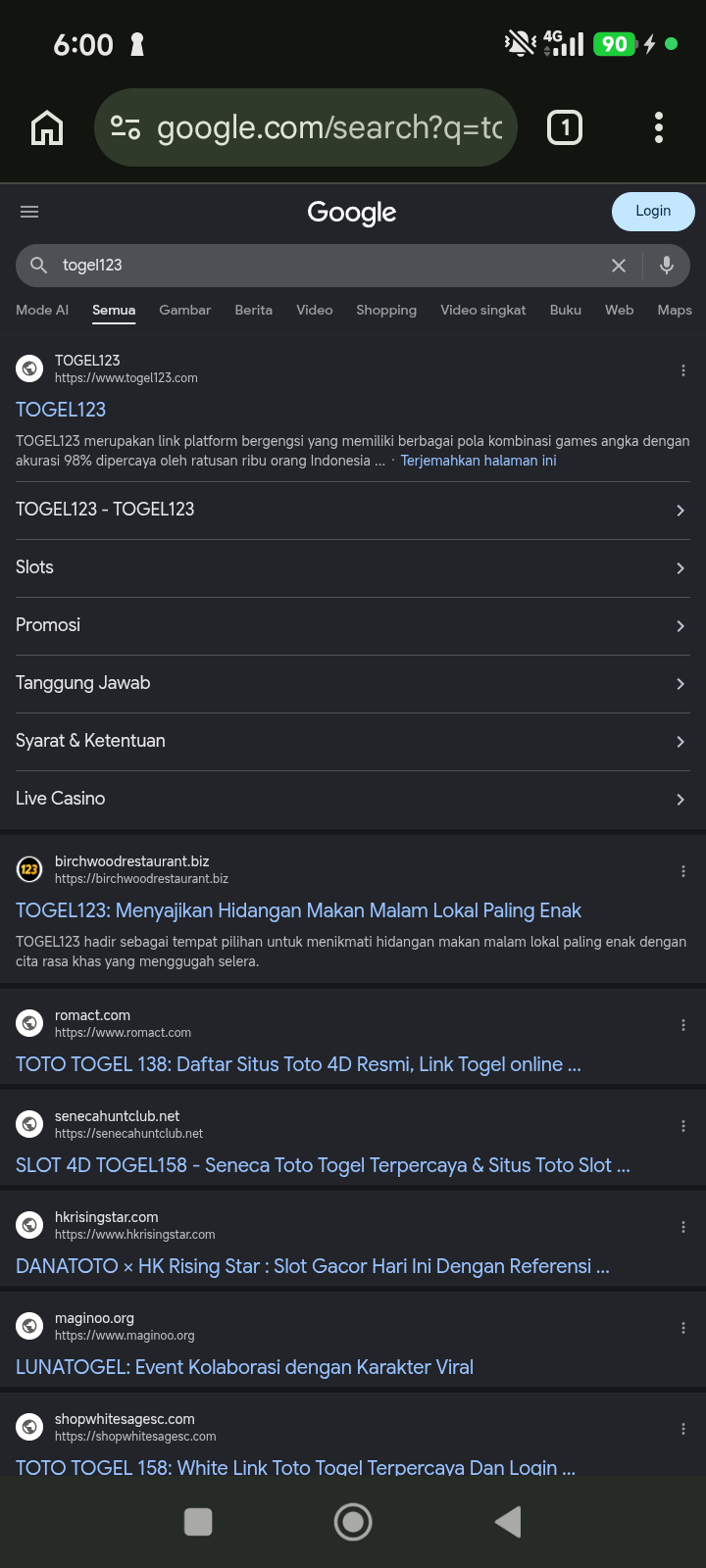
Task: Switch to the Gambar tab
Action: [x=185, y=310]
